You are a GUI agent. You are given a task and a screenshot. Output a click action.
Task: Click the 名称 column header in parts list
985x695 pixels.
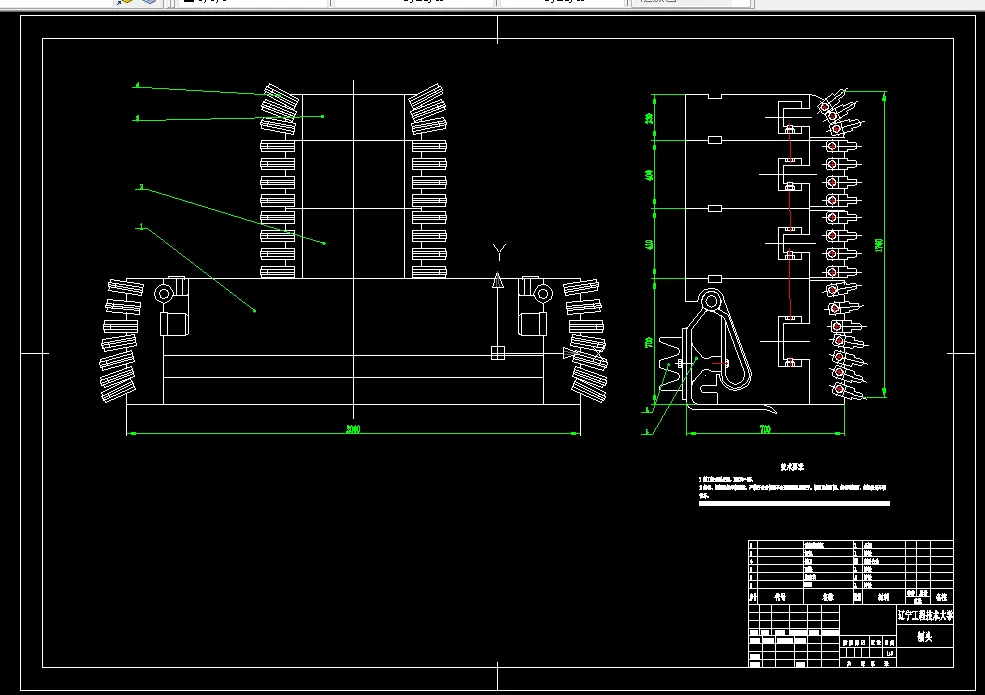828,597
